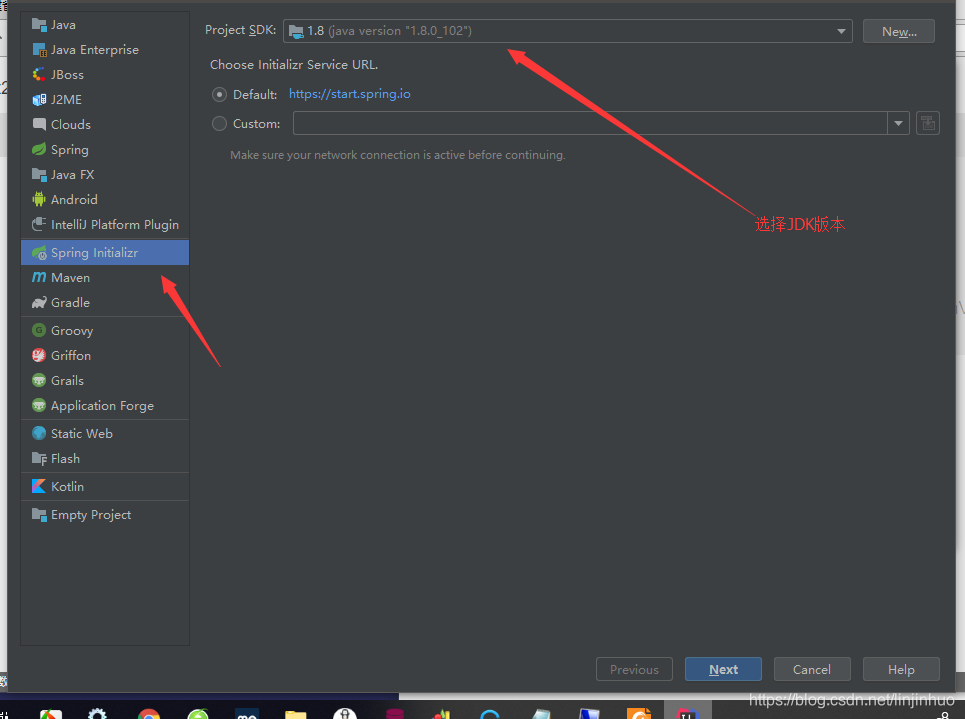
Task: Choose the Maven project type
Action: point(105,278)
